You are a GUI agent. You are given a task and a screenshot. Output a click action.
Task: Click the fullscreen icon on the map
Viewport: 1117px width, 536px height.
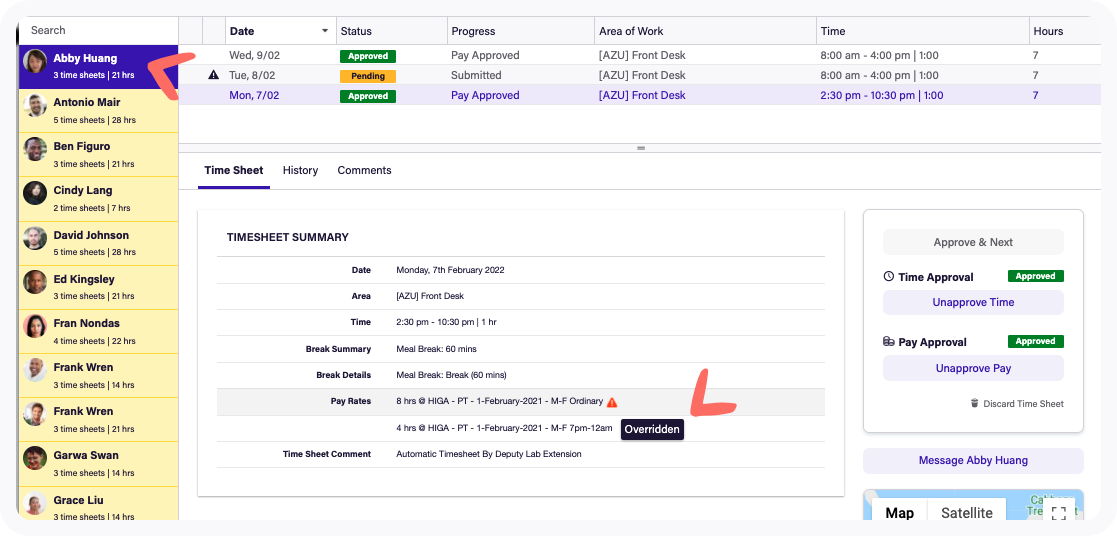click(x=1059, y=513)
